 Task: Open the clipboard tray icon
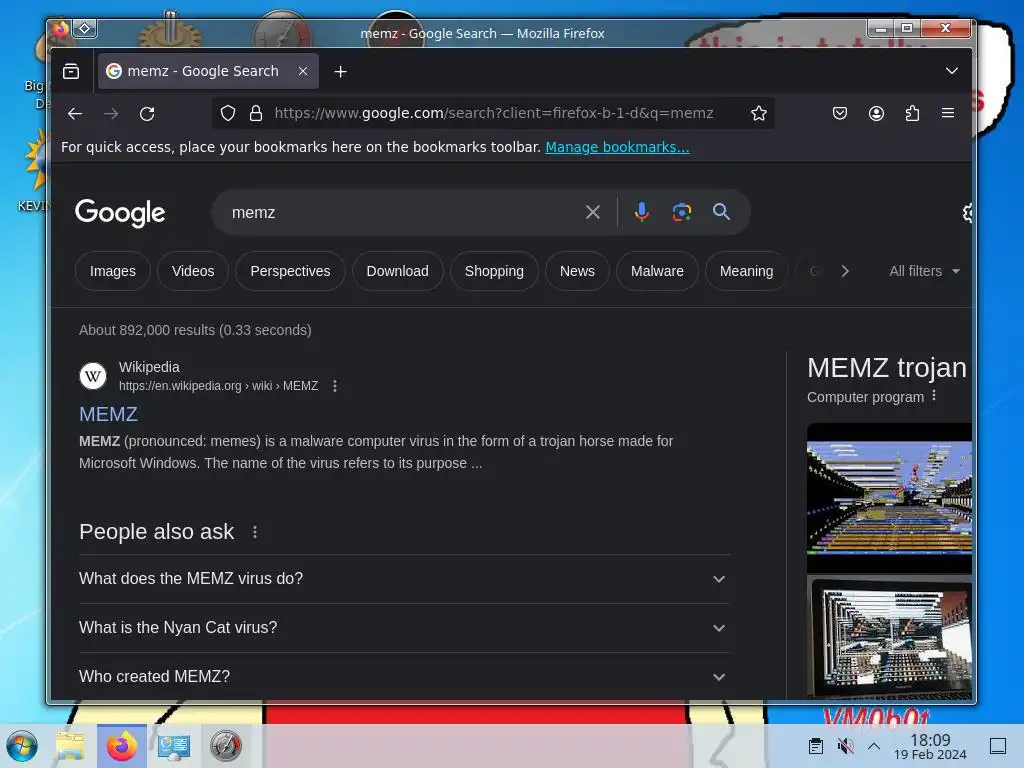point(816,746)
